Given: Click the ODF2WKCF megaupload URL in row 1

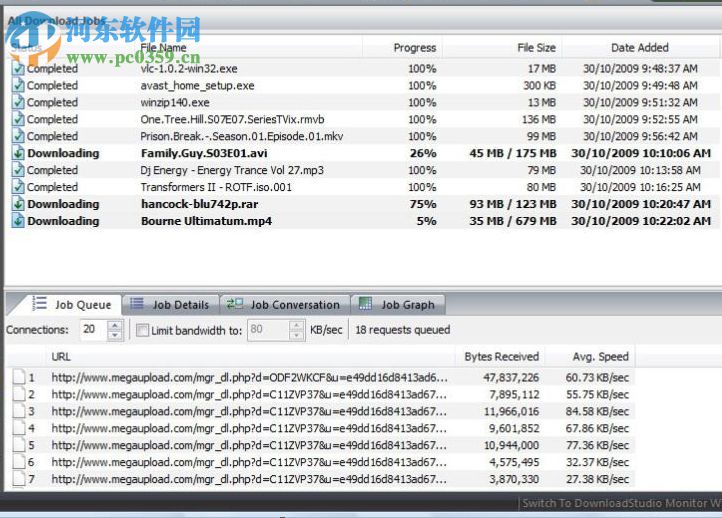Looking at the screenshot, I should [x=249, y=378].
